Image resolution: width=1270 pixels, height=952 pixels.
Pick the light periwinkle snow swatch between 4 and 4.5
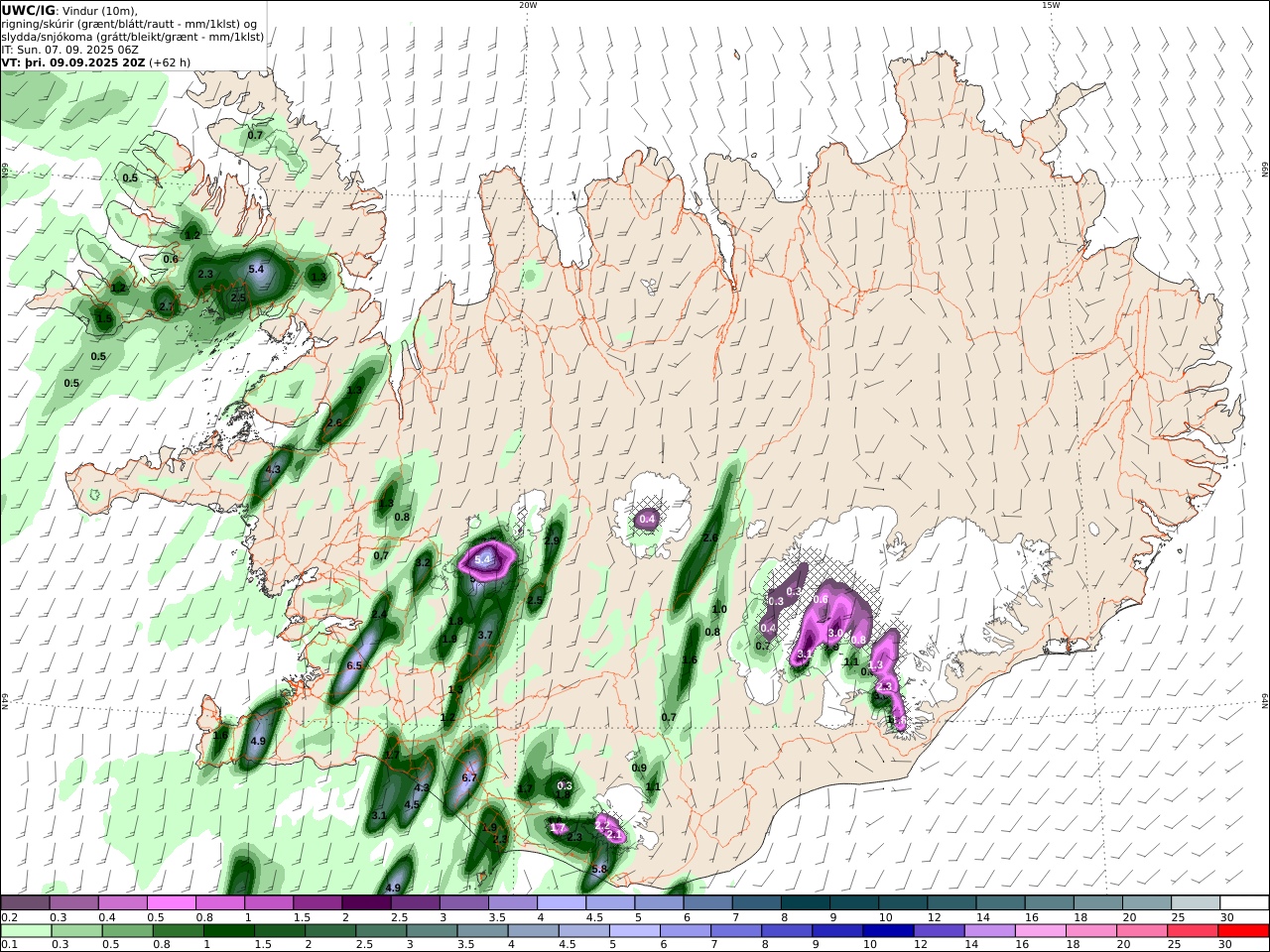(562, 902)
